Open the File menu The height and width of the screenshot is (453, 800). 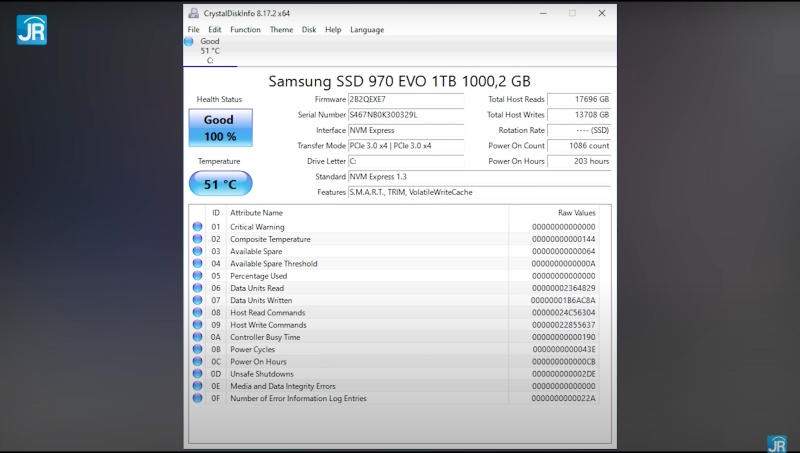tap(194, 30)
